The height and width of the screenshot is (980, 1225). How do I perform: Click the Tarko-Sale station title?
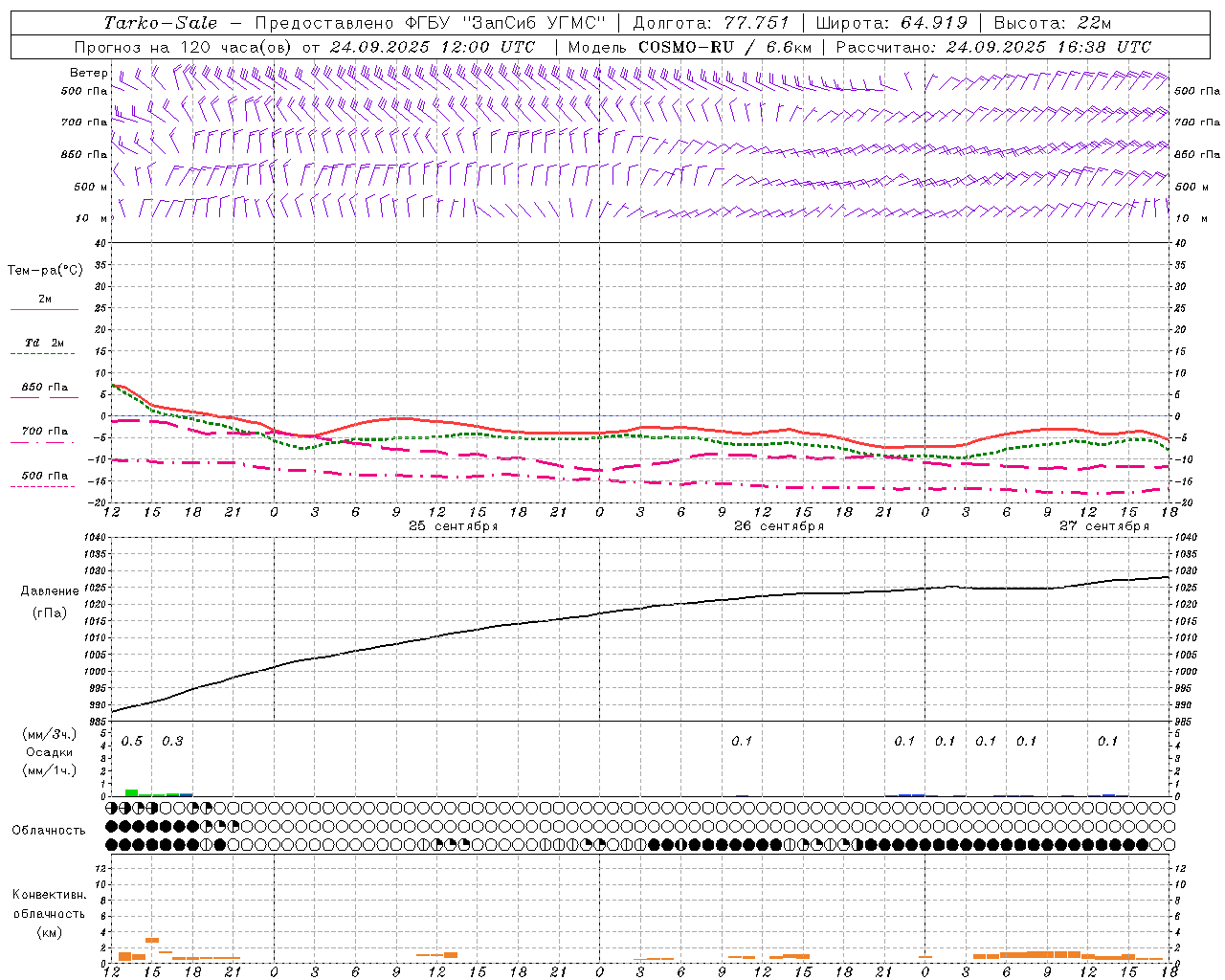160,23
